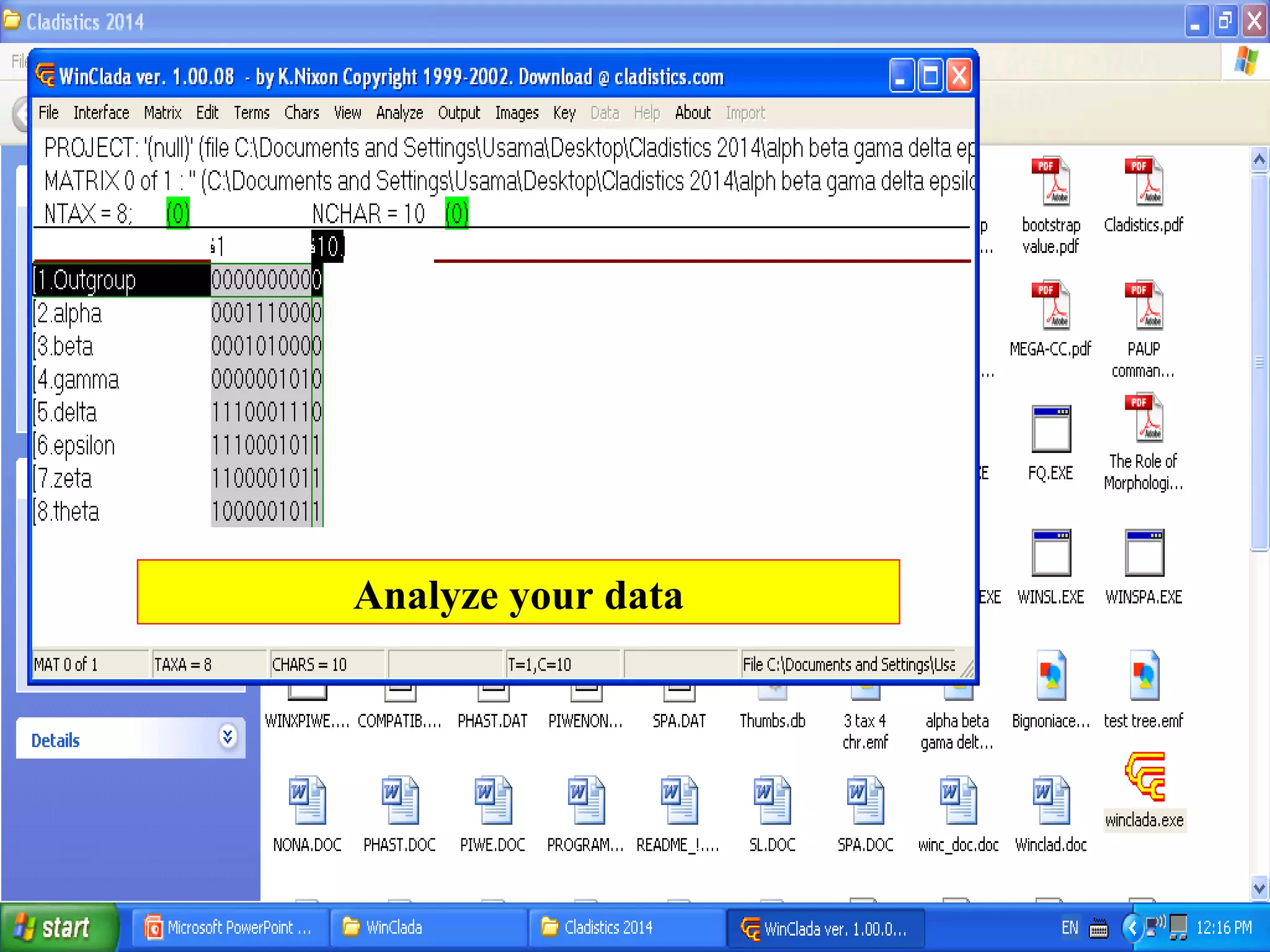Click scroll down arrow in folder window
Image resolution: width=1270 pixels, height=952 pixels.
pos(1259,888)
